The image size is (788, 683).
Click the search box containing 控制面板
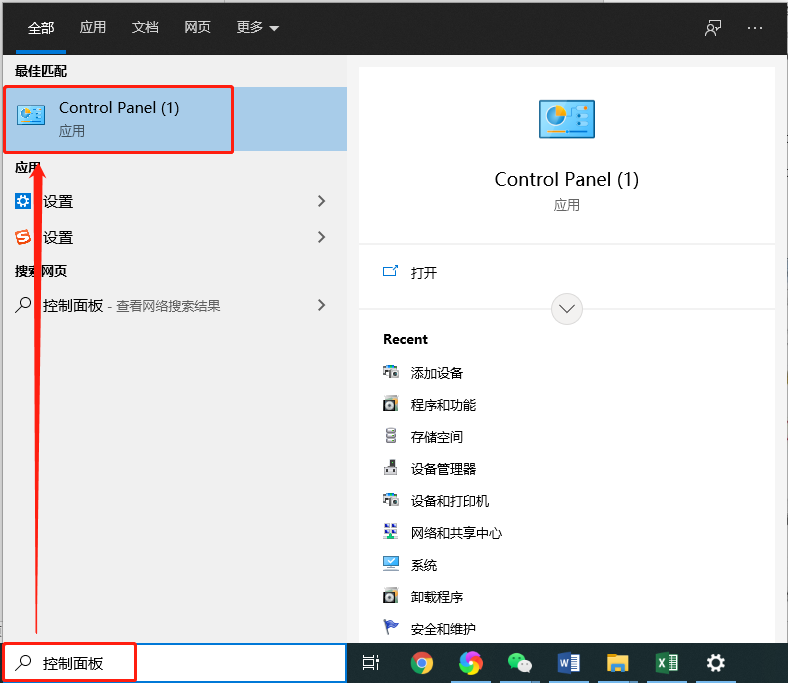pyautogui.click(x=175, y=663)
